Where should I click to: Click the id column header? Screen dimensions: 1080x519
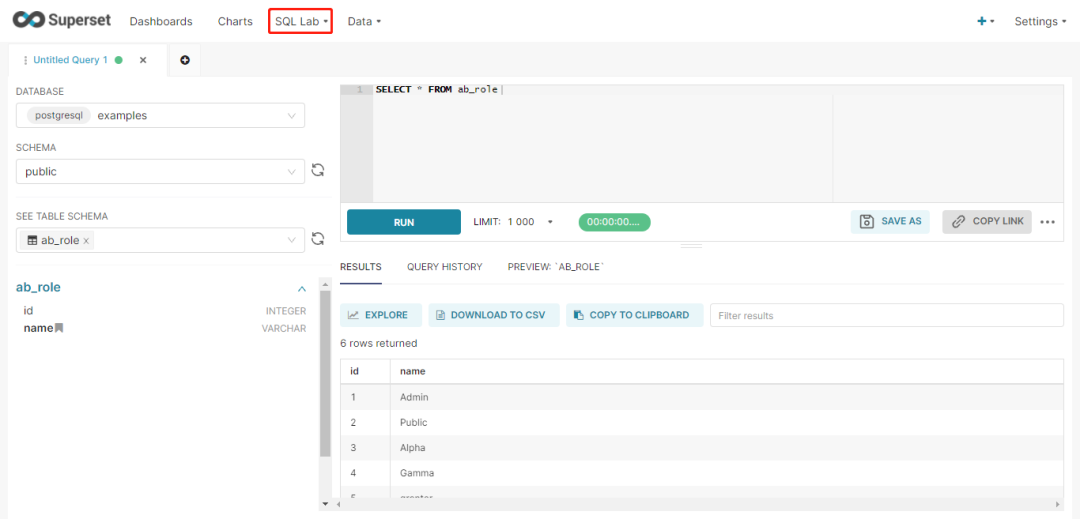click(x=365, y=371)
